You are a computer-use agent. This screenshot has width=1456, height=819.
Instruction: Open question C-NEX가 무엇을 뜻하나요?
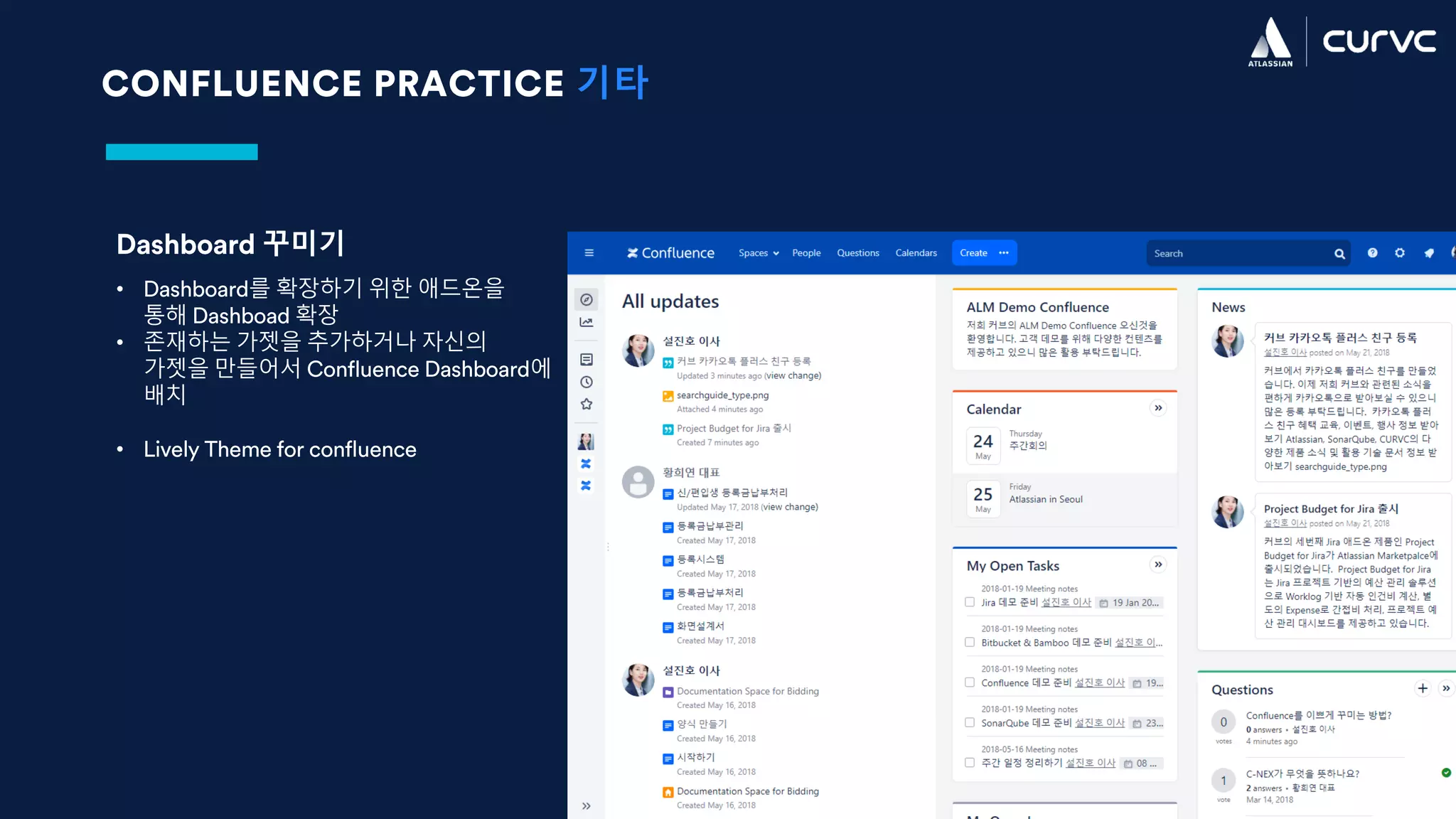[1302, 773]
